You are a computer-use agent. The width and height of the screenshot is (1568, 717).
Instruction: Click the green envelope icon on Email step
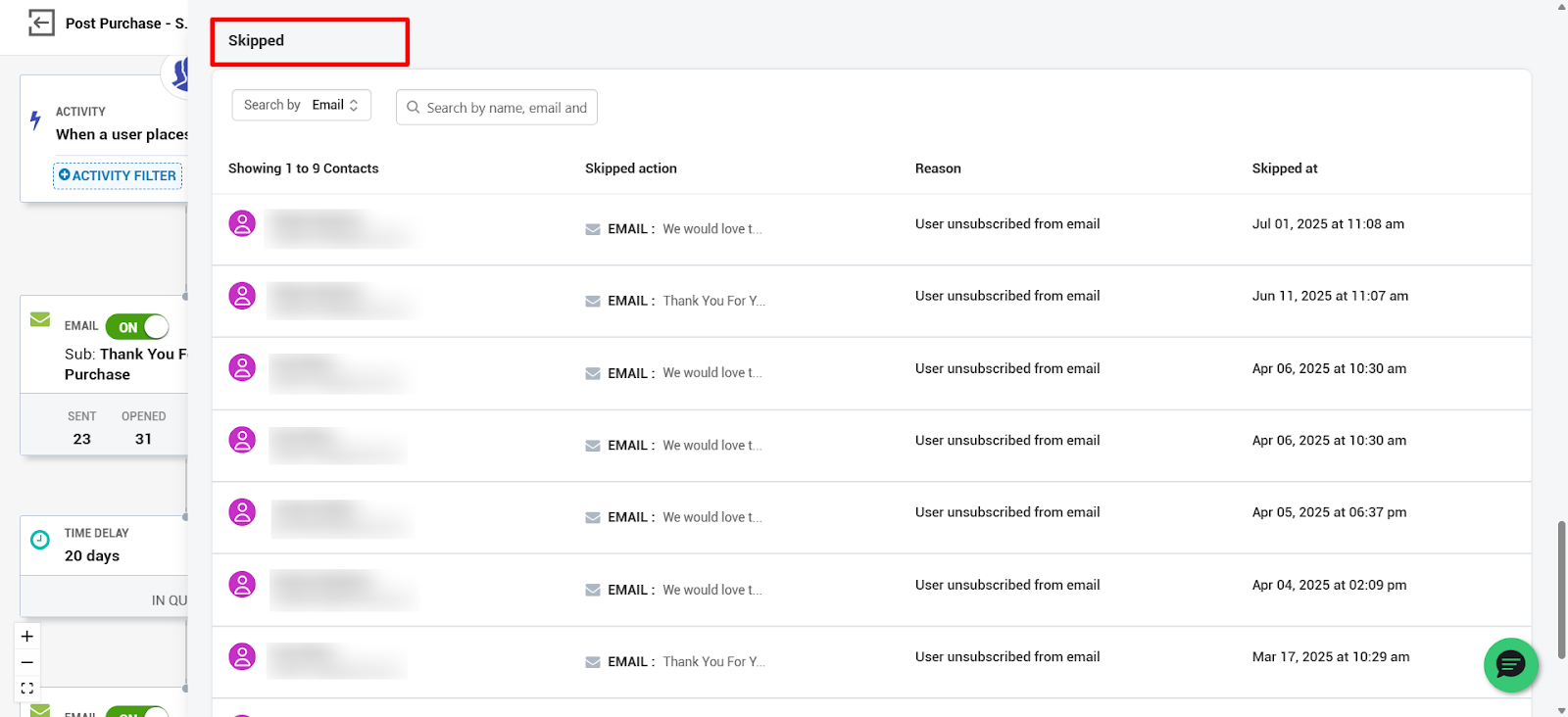tap(40, 319)
